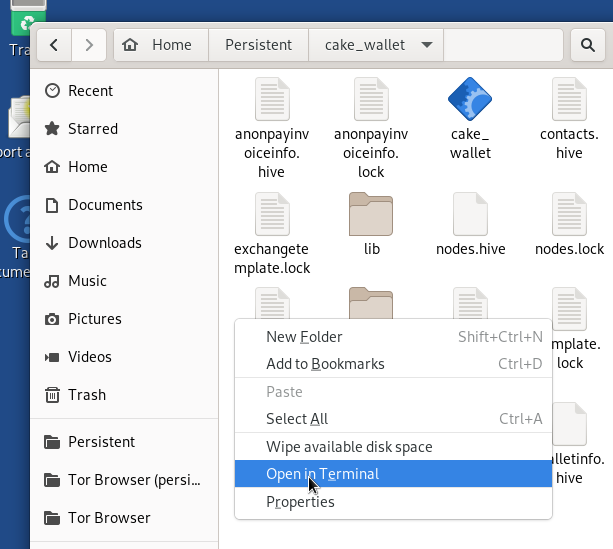Image resolution: width=613 pixels, height=549 pixels.
Task: Open the cake_wallet application file icon
Action: (470, 99)
